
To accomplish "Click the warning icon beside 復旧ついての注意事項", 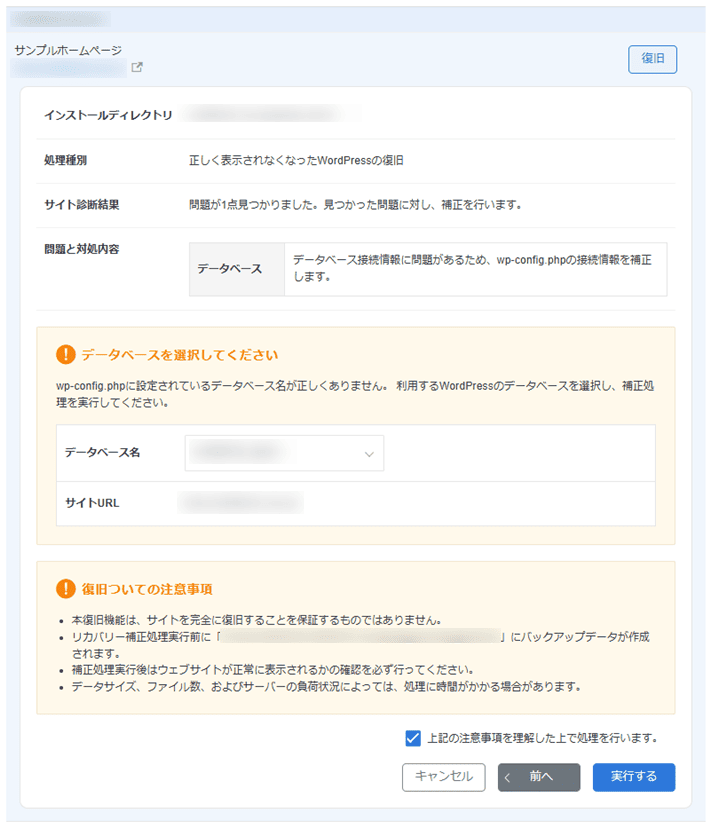I will [65, 588].
